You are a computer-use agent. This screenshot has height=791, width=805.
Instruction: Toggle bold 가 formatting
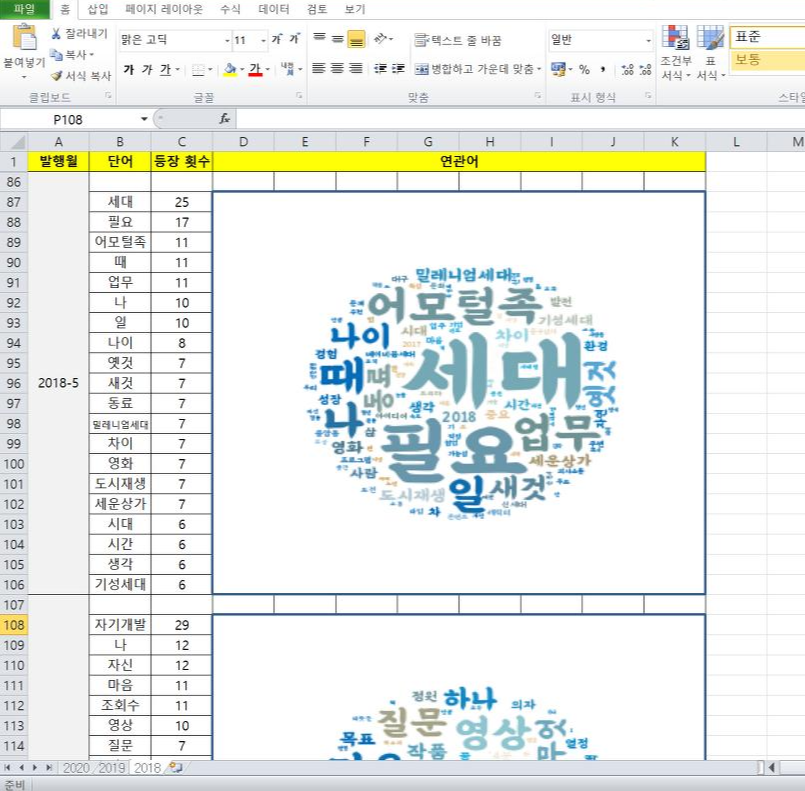[x=129, y=69]
